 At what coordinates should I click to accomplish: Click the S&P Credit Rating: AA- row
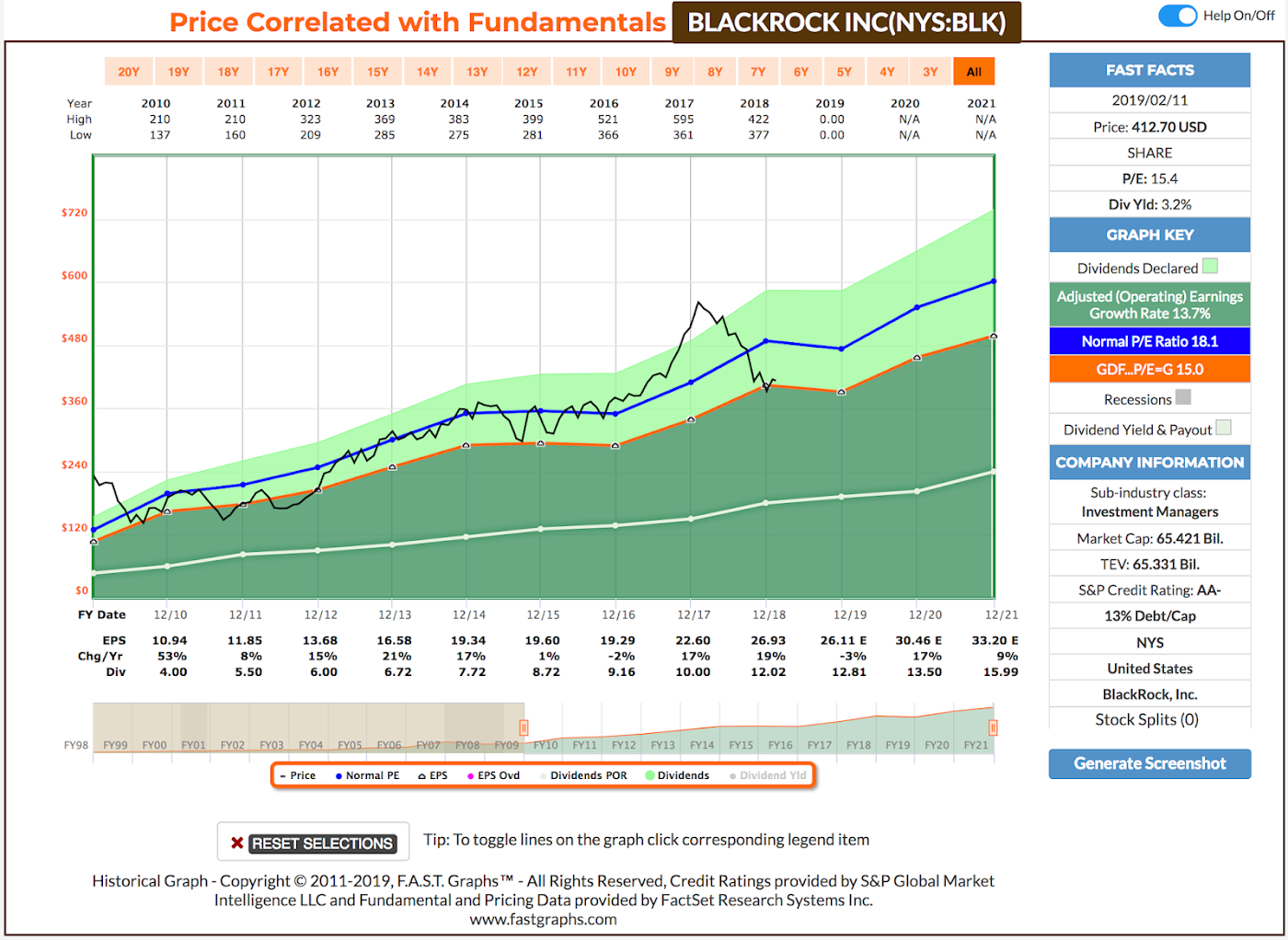tap(1150, 590)
